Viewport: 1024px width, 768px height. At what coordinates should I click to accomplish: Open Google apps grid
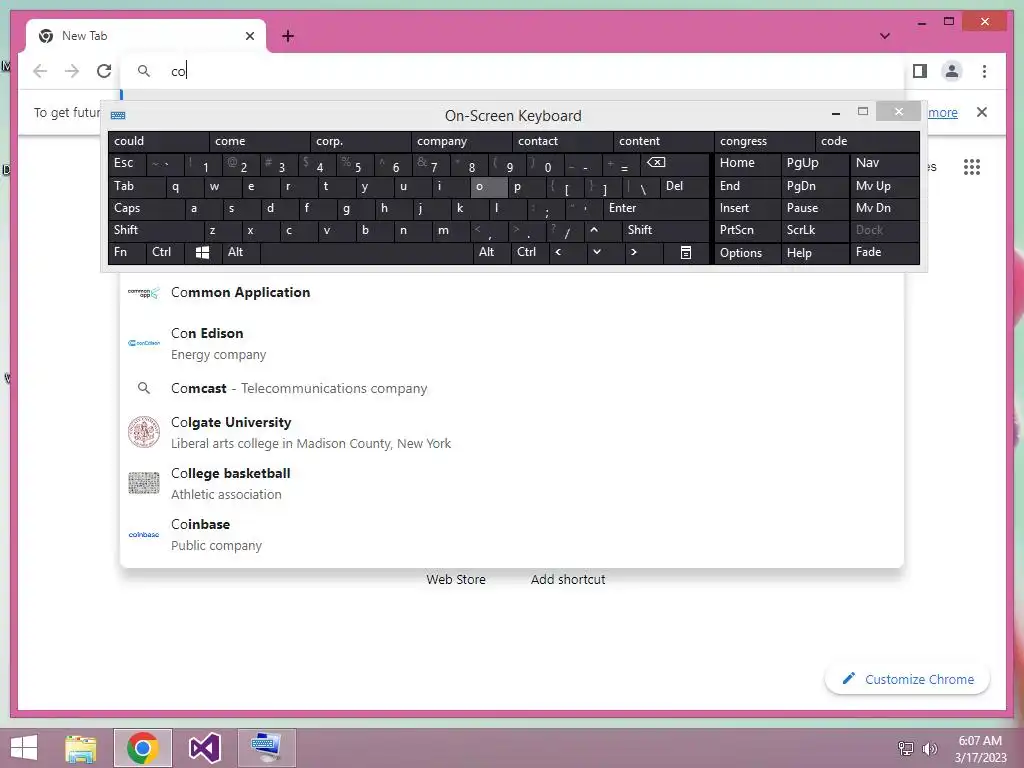pyautogui.click(x=972, y=167)
